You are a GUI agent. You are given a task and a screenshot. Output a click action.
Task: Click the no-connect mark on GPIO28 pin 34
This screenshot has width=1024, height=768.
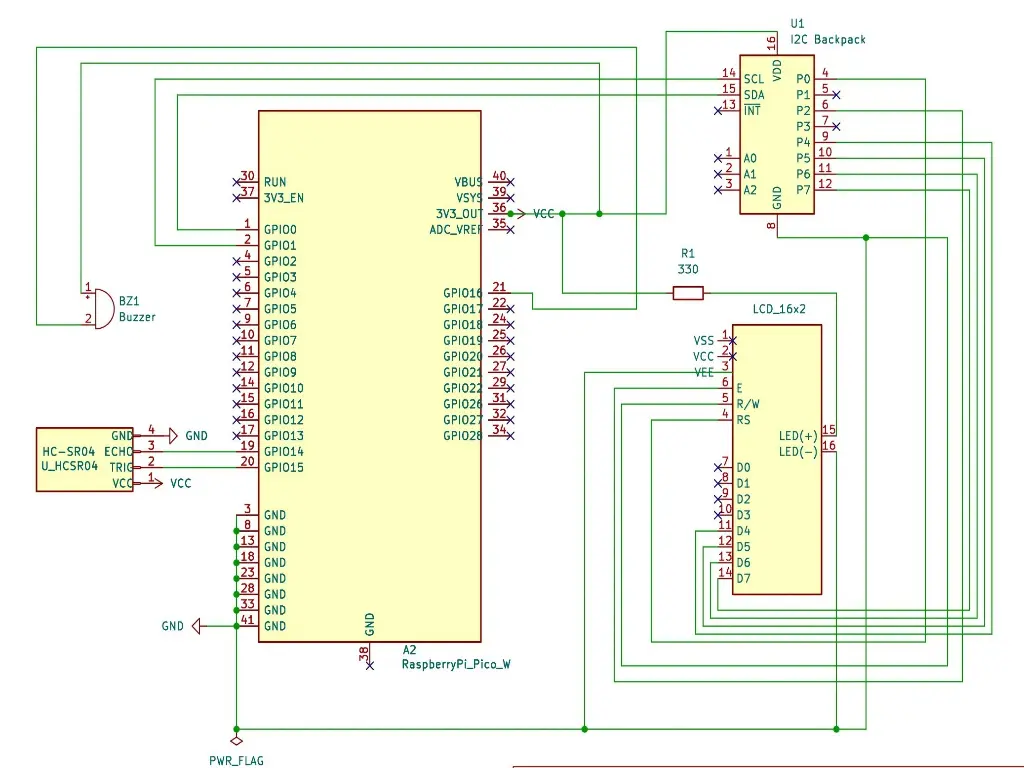coord(510,436)
